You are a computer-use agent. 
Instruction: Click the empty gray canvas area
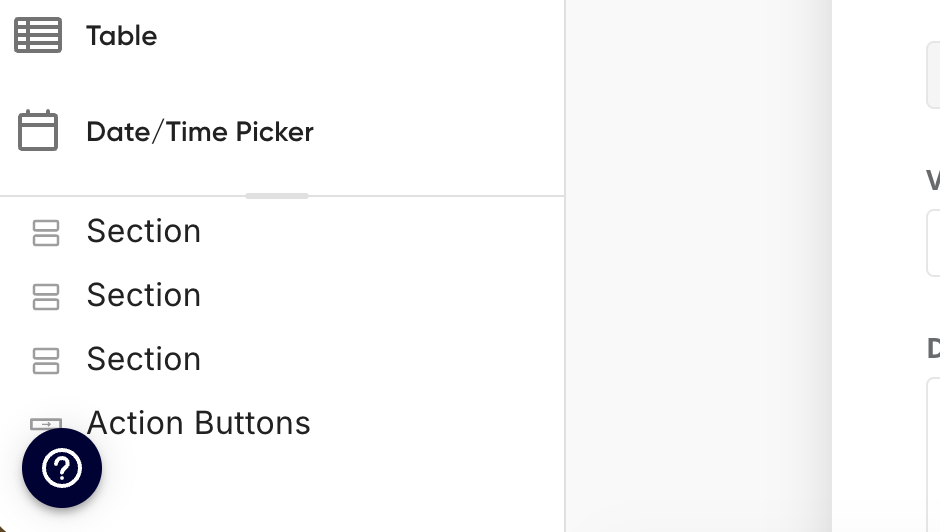[698, 266]
